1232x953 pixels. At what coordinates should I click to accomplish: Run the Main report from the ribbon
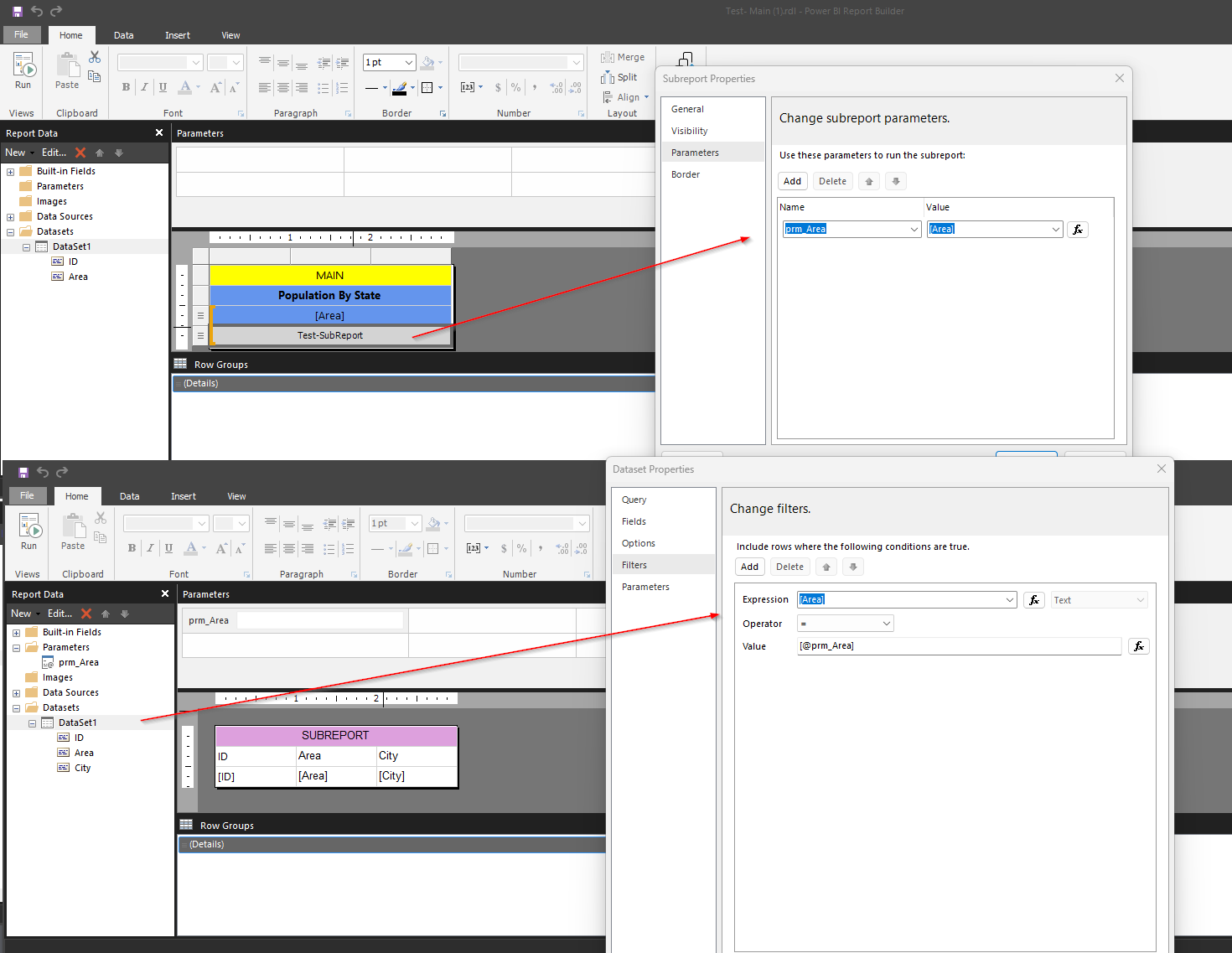coord(23,71)
